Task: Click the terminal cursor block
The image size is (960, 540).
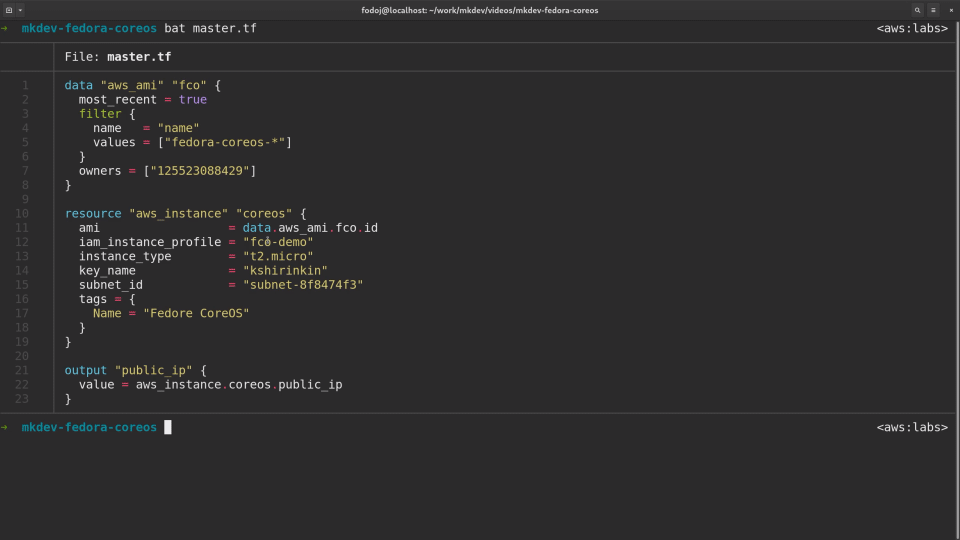Action: [x=168, y=427]
